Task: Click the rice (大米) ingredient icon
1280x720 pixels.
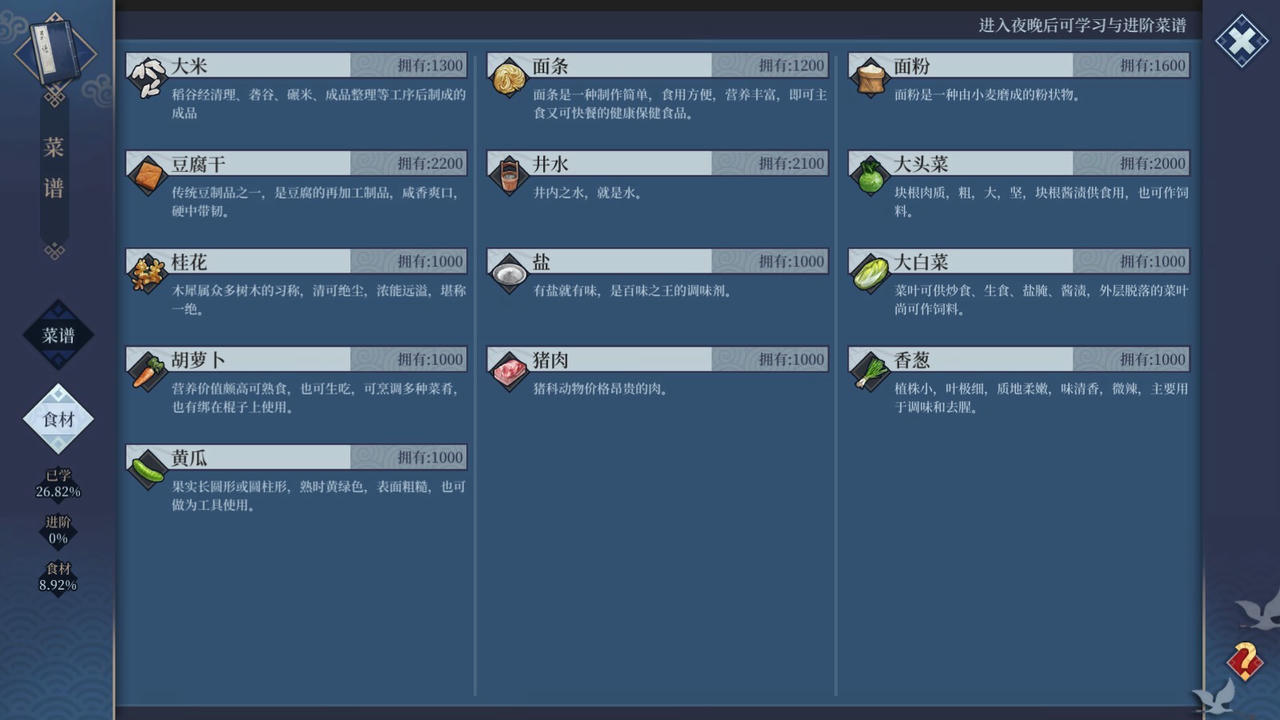Action: point(148,77)
